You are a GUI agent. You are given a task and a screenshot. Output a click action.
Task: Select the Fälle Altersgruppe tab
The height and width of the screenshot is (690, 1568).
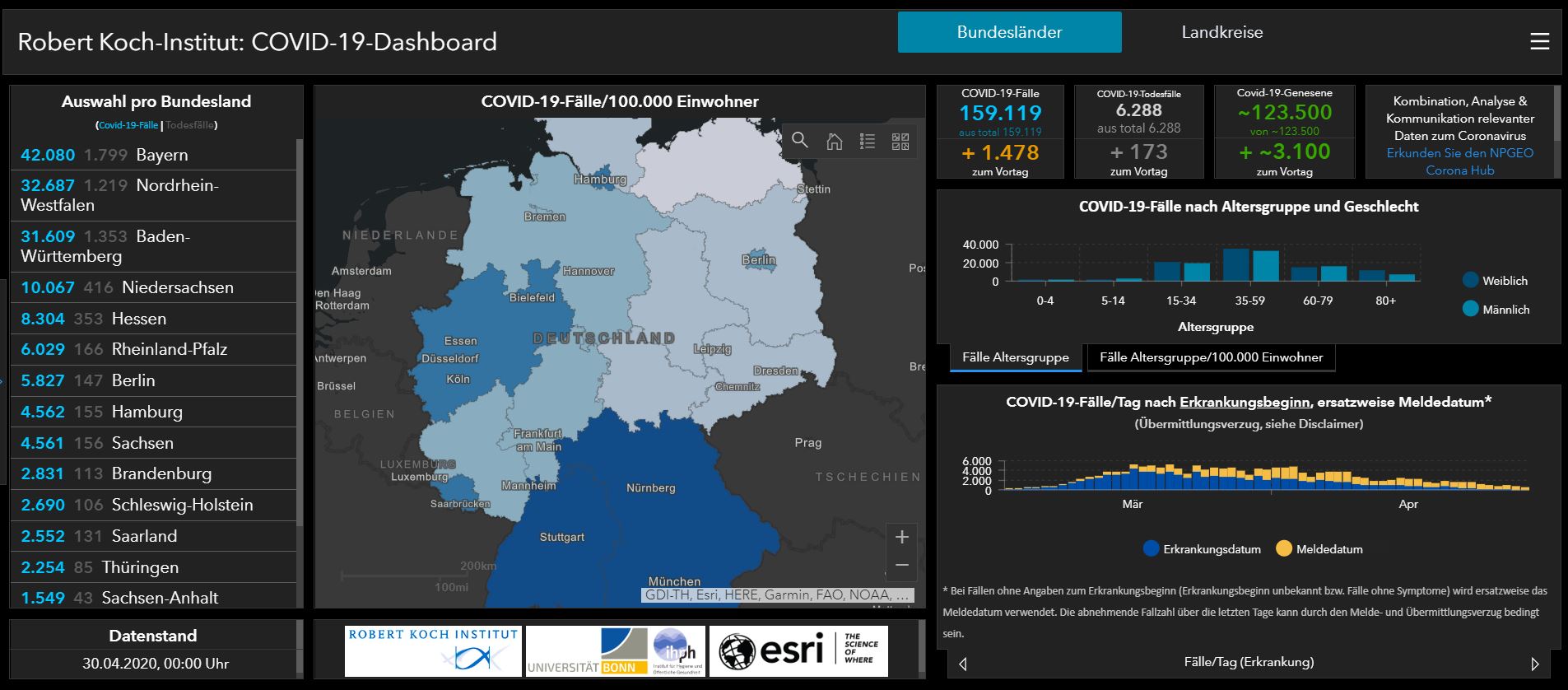click(x=1016, y=357)
